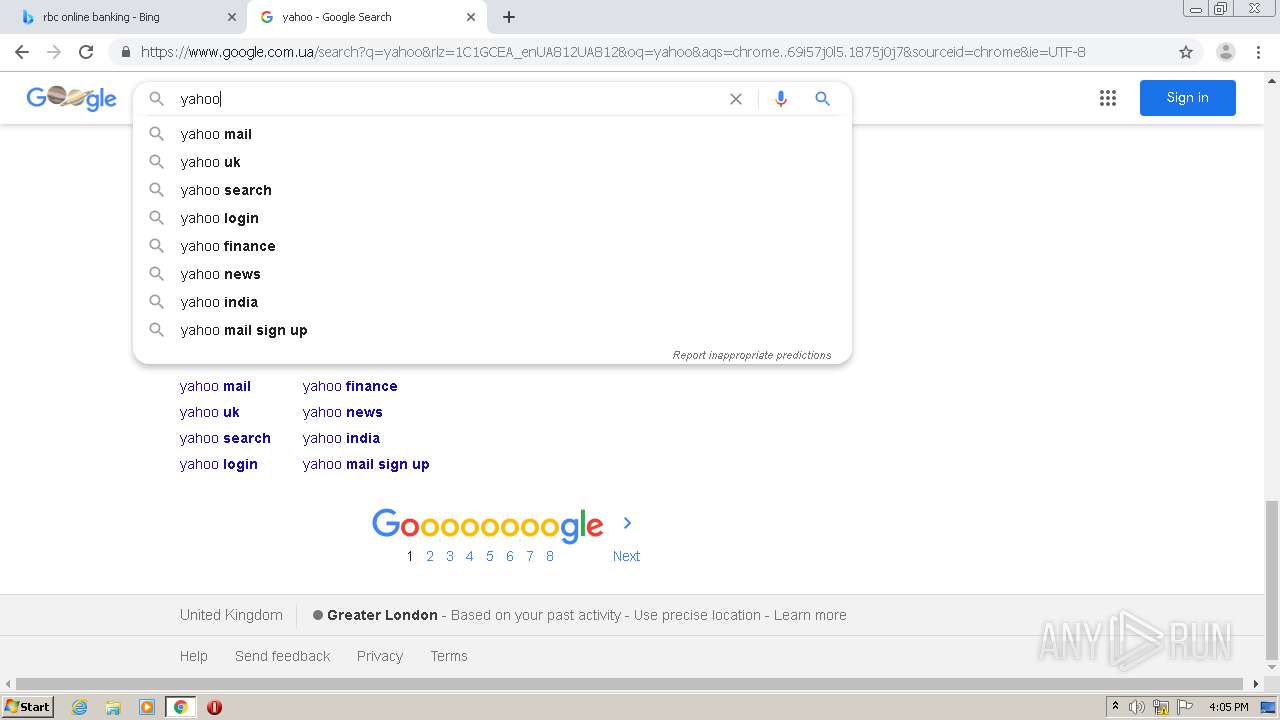Click the address bar URL

coord(613,52)
